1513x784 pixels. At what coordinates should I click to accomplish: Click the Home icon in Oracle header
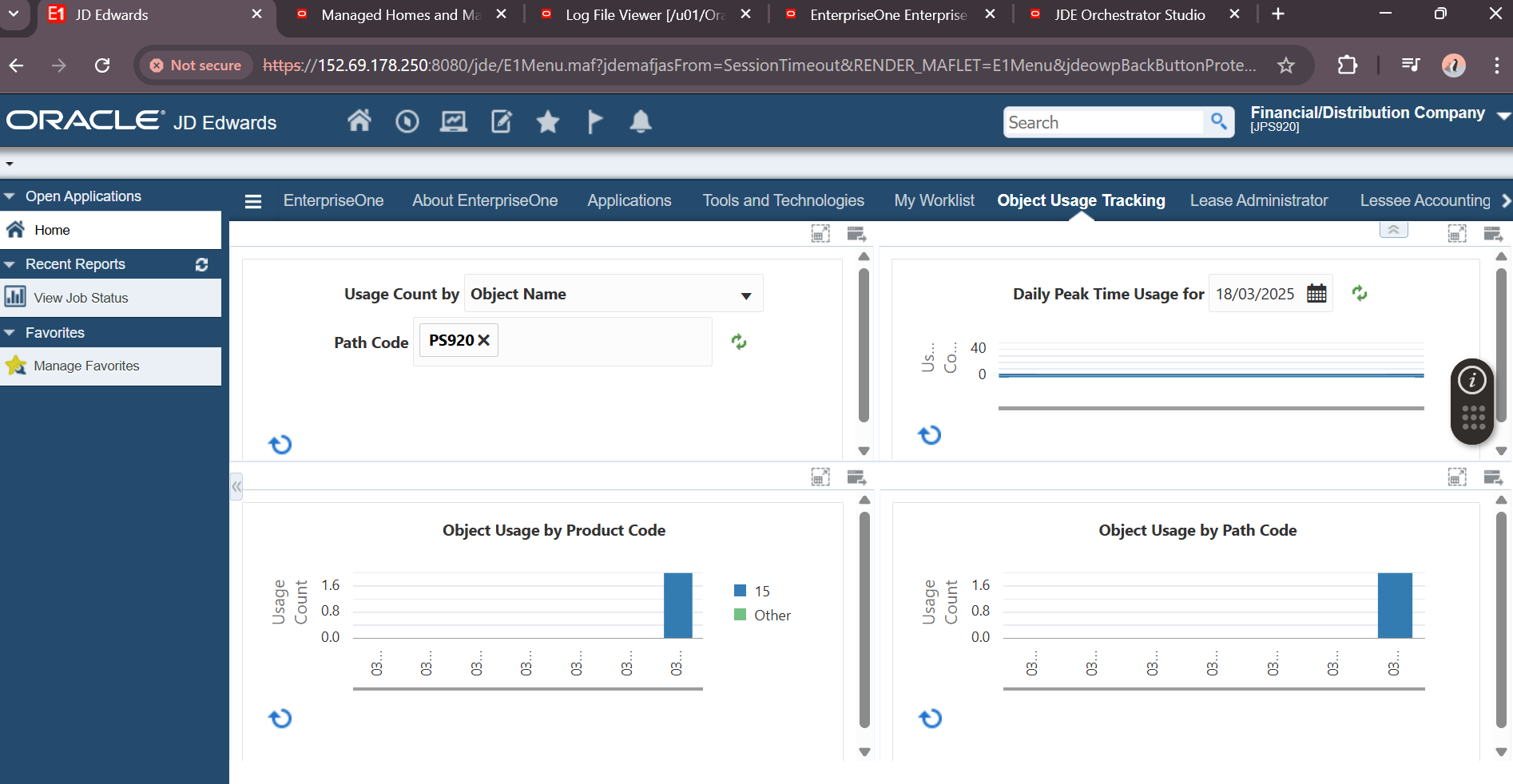(x=359, y=121)
